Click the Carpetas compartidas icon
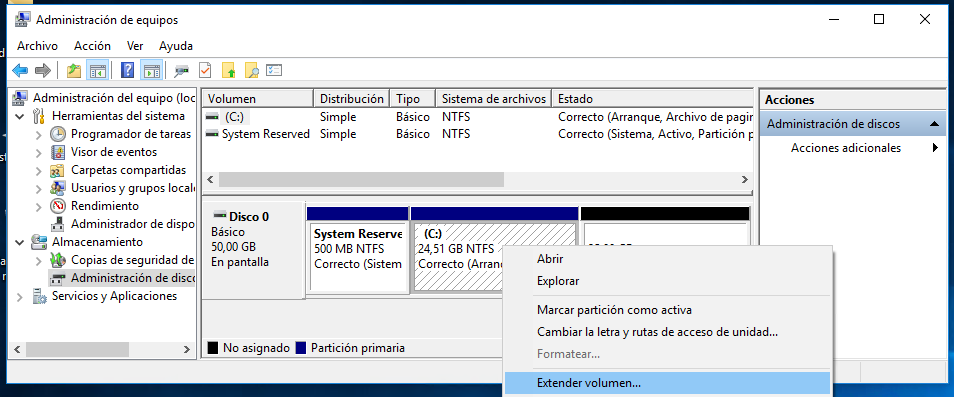The image size is (954, 397). coord(58,170)
